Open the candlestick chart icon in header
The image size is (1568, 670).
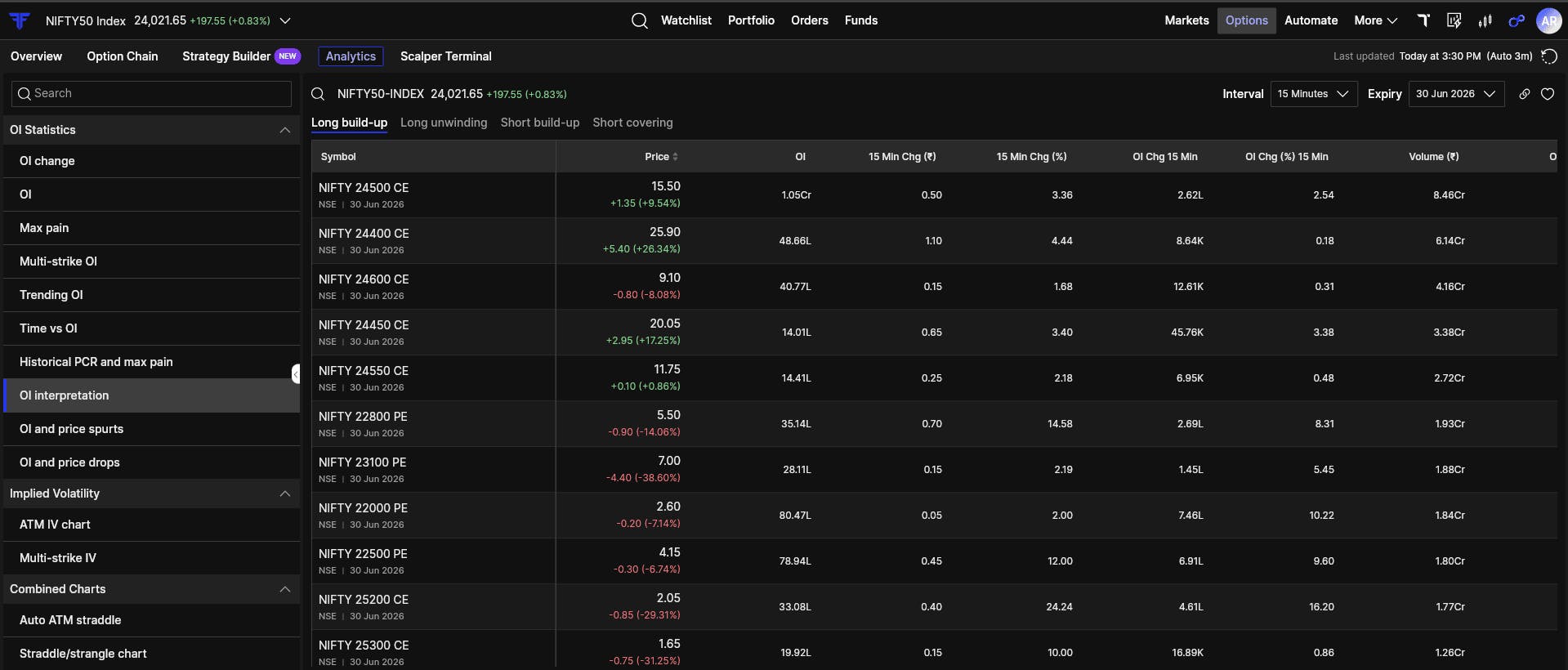tap(1485, 20)
